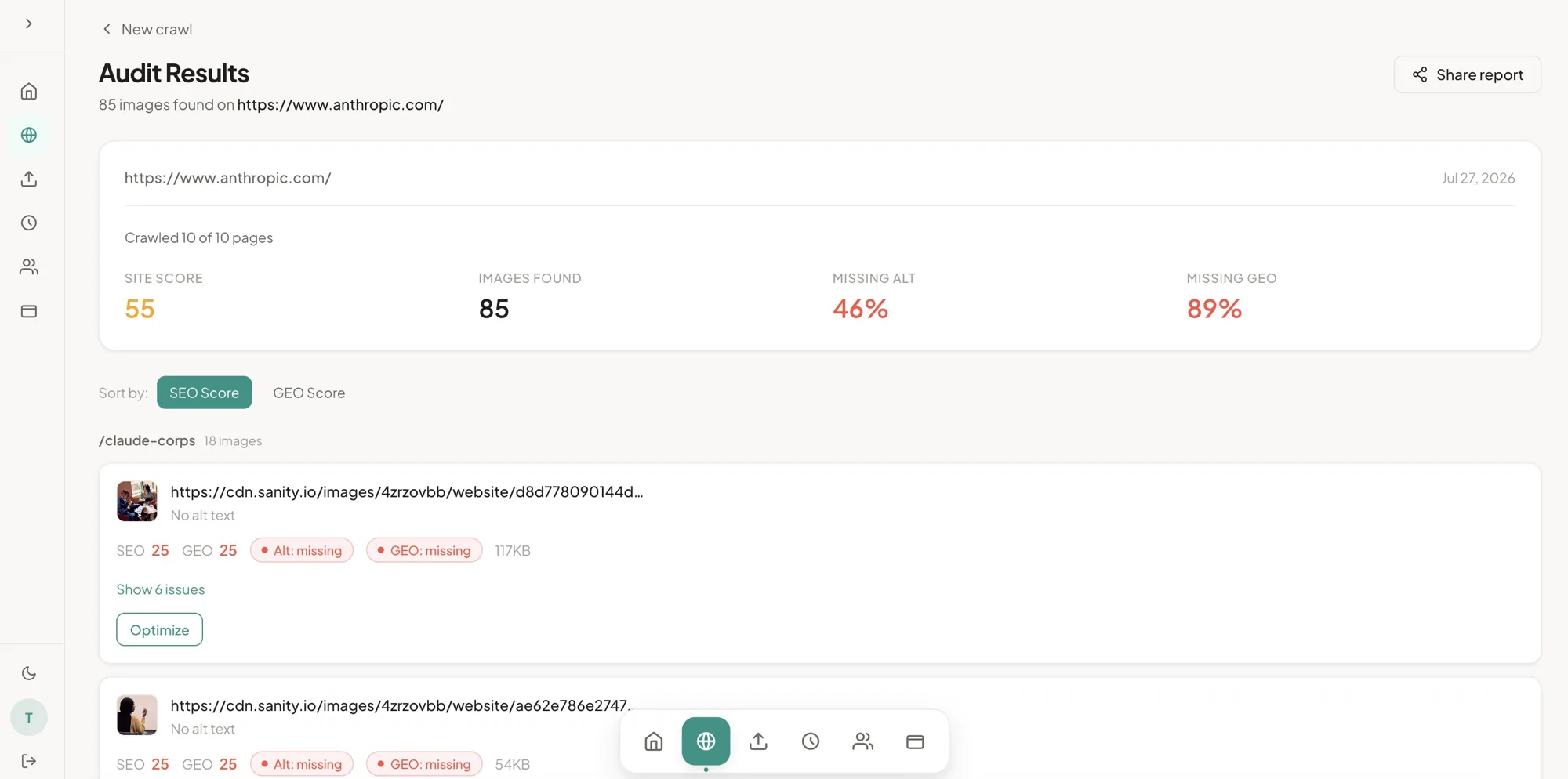1568x779 pixels.
Task: Click the Site Score value 55
Action: tap(140, 309)
